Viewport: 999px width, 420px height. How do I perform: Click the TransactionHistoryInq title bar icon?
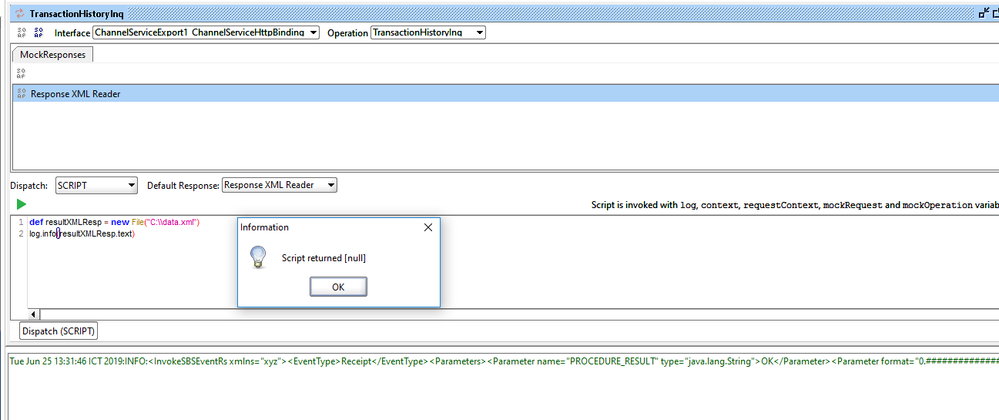(x=19, y=13)
